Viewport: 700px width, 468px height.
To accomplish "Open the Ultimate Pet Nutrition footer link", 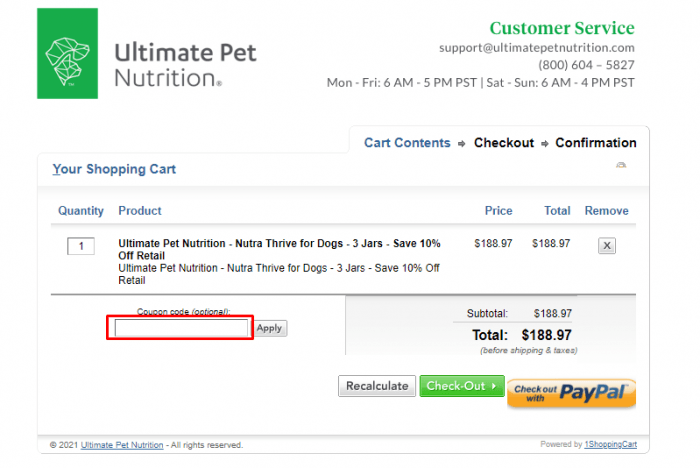I will pos(122,445).
